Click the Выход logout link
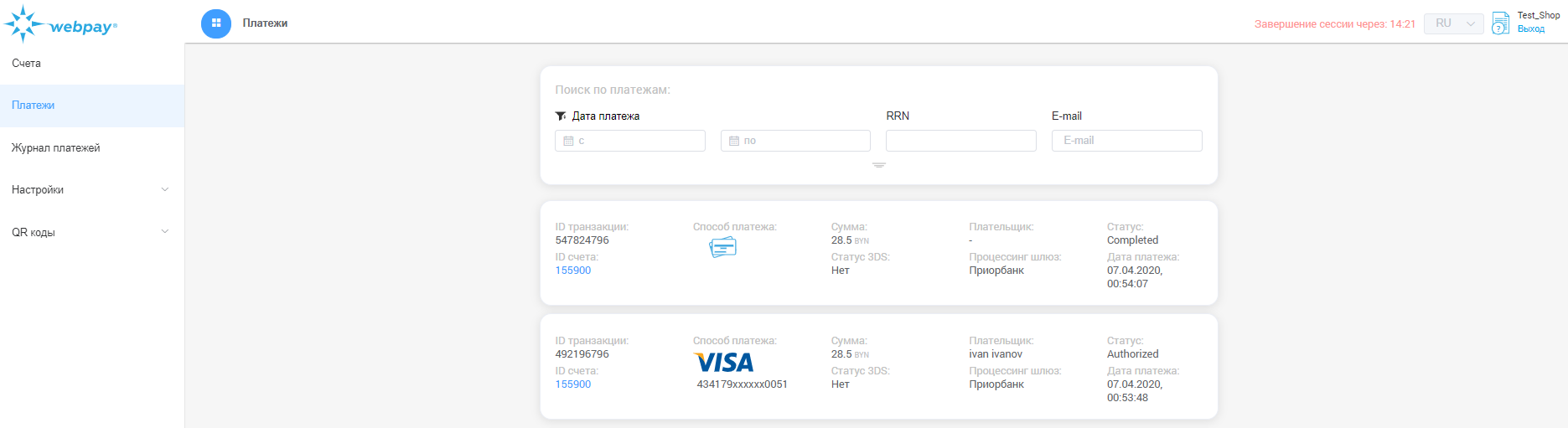 coord(1531,29)
